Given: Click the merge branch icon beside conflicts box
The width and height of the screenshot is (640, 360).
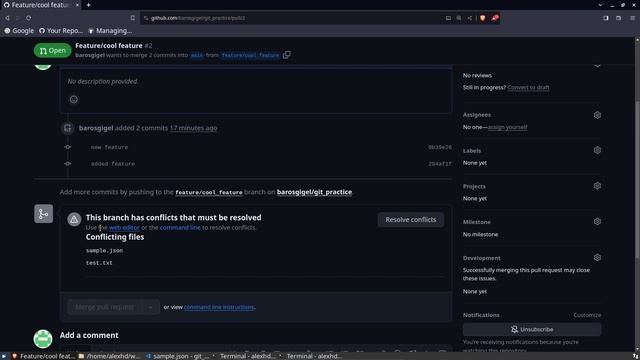Looking at the screenshot, I should click(43, 214).
